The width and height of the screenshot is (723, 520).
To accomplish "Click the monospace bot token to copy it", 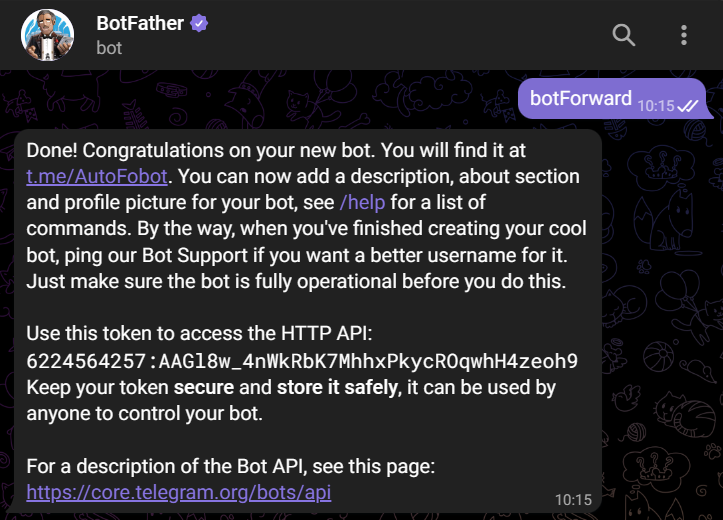I will pyautogui.click(x=301, y=360).
